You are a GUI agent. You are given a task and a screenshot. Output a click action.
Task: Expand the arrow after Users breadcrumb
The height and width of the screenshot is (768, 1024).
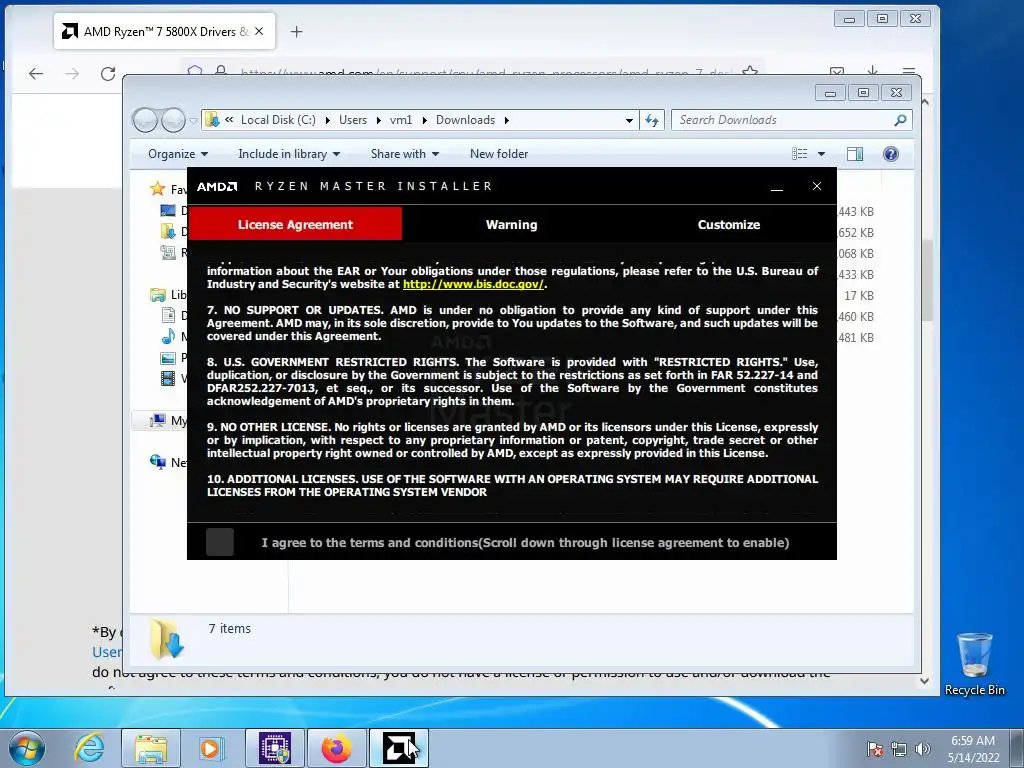pos(378,120)
